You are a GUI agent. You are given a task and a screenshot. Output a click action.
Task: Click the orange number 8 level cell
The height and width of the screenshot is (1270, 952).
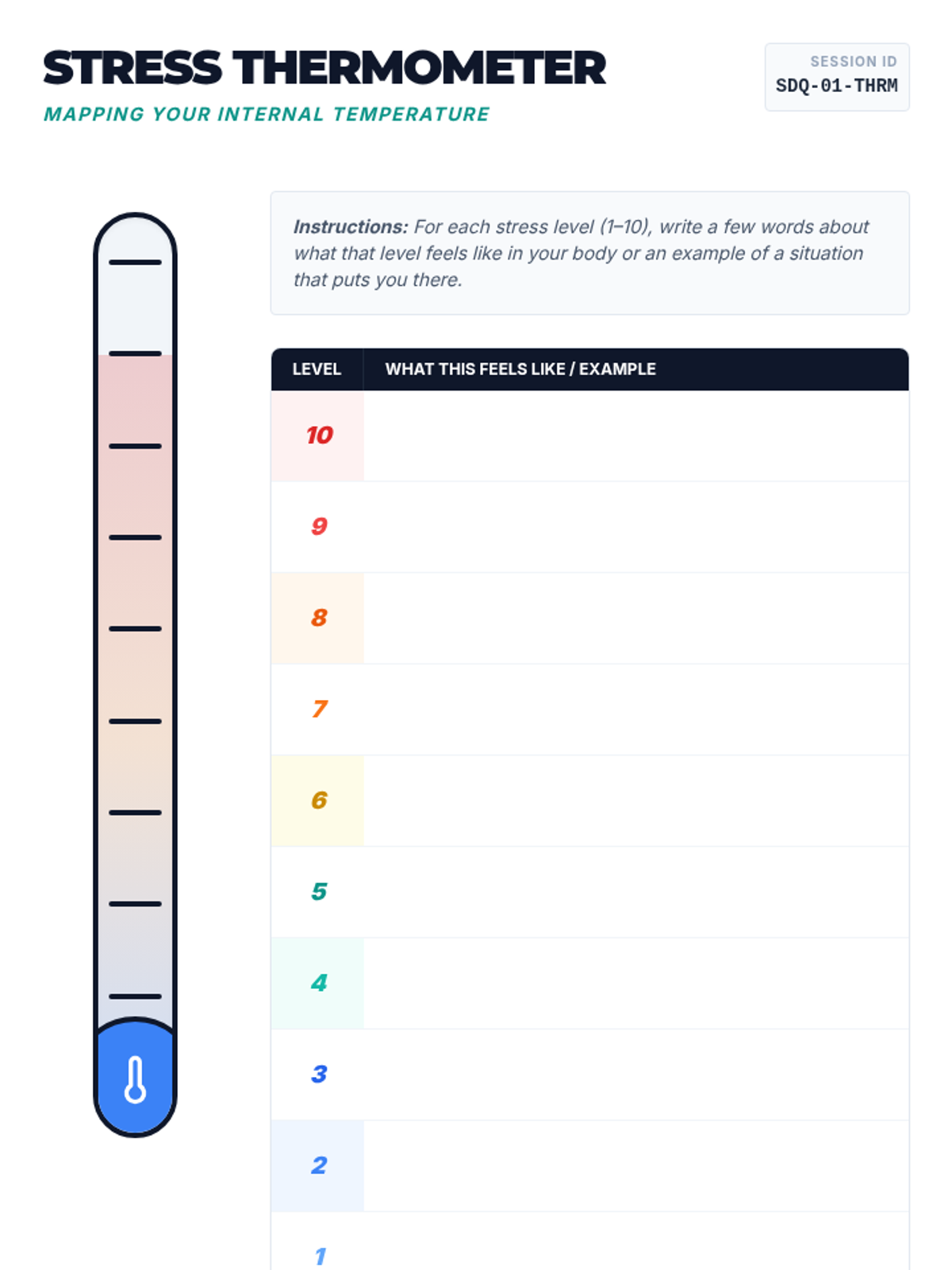coord(318,618)
